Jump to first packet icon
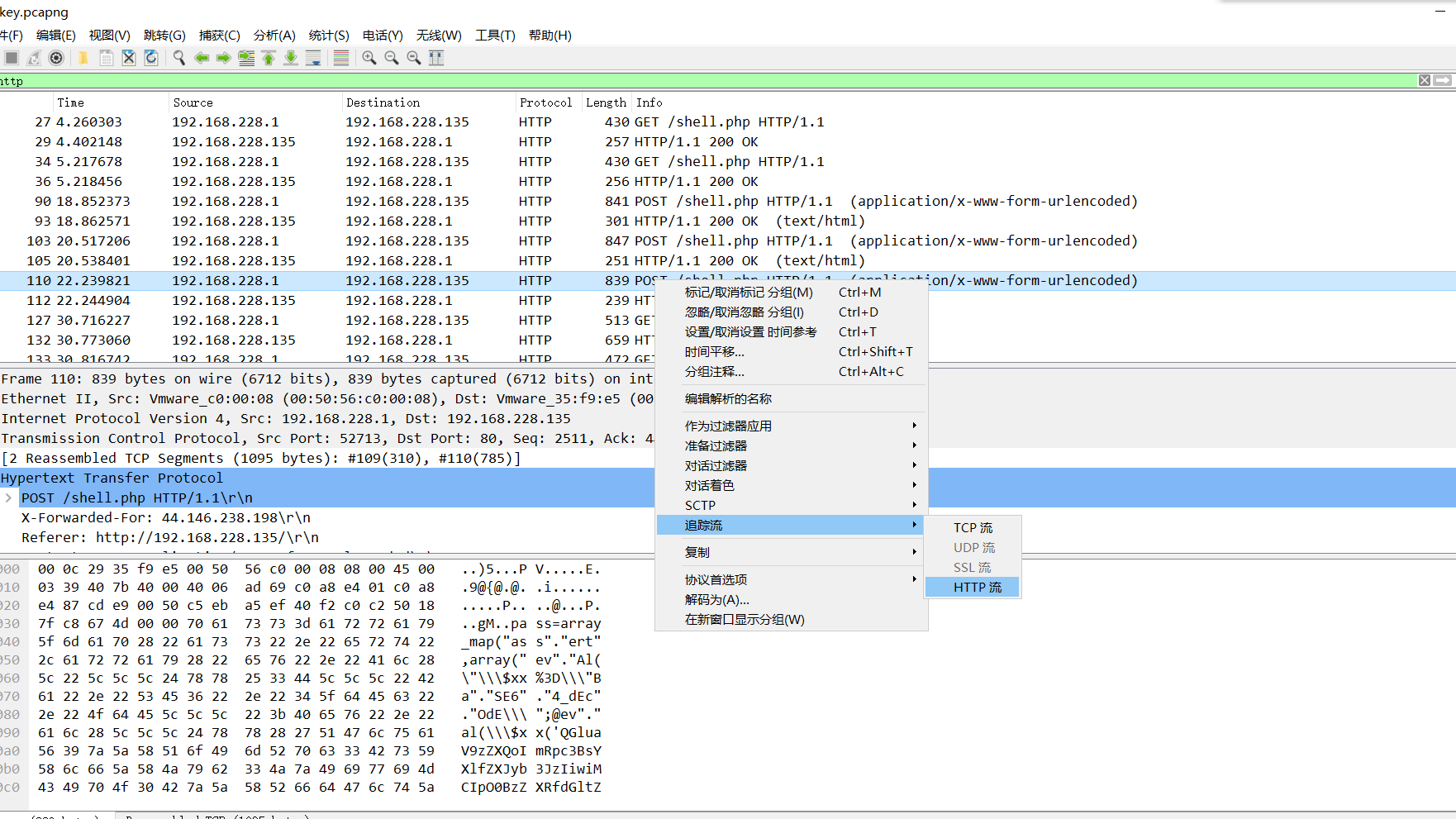 [269, 58]
